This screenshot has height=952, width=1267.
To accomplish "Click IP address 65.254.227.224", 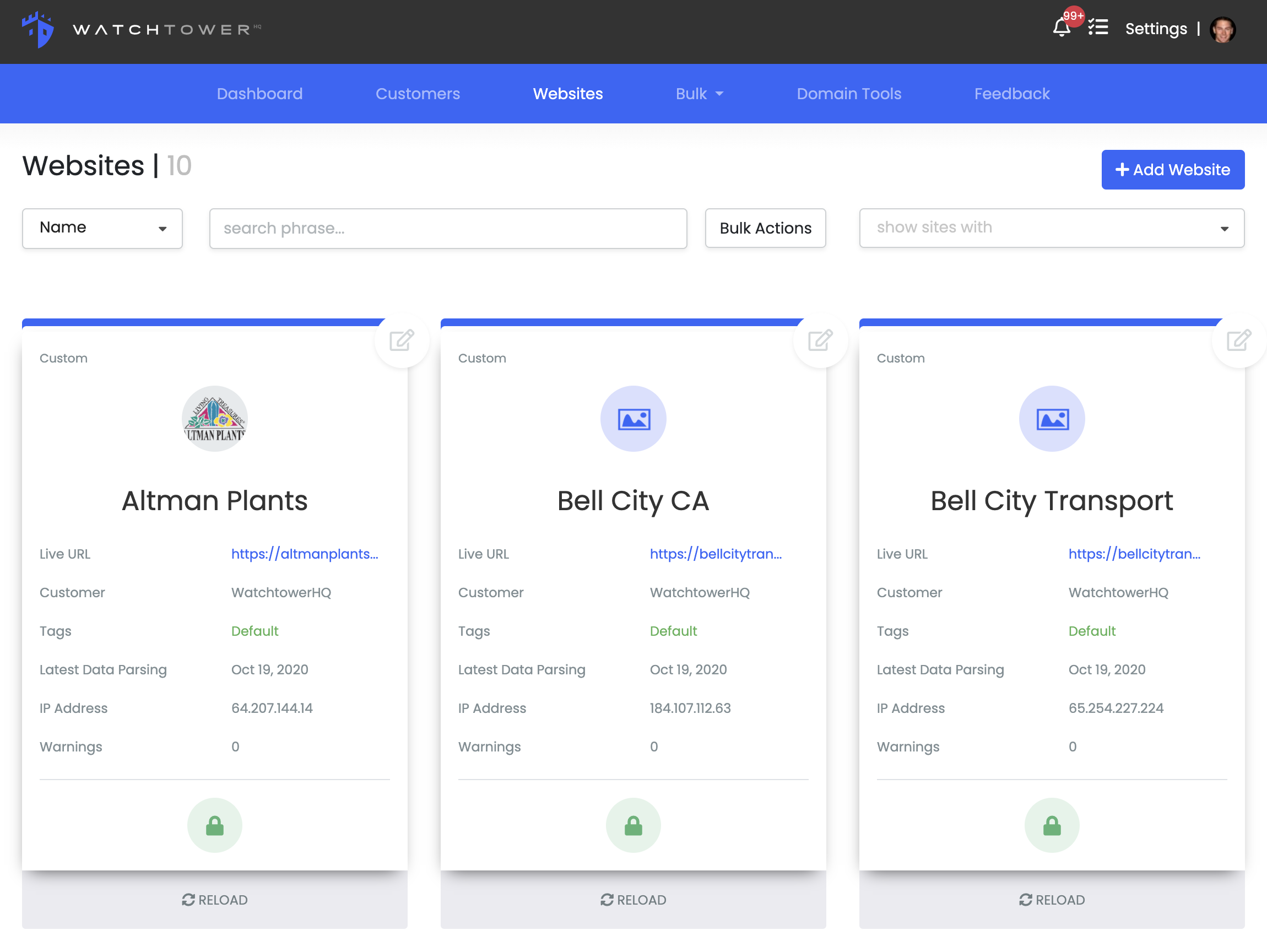I will coord(1117,708).
